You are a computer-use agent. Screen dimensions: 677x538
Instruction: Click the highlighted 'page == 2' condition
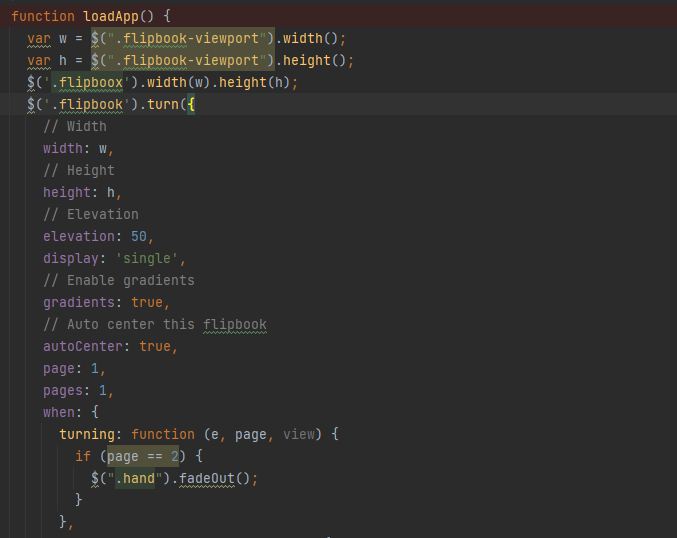(142, 456)
